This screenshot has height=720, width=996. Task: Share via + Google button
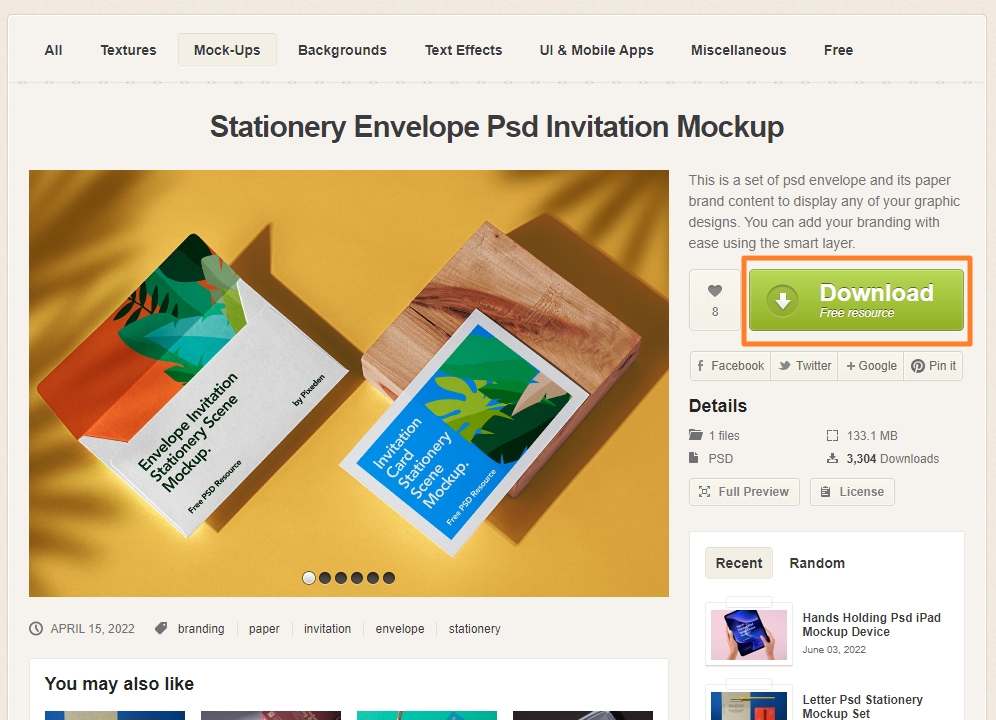tap(871, 365)
